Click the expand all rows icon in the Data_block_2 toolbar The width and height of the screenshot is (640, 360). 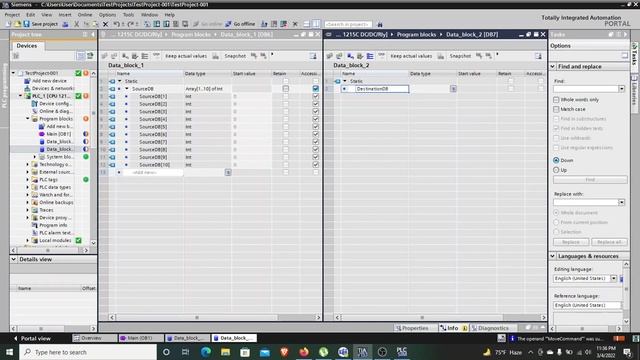(x=370, y=56)
